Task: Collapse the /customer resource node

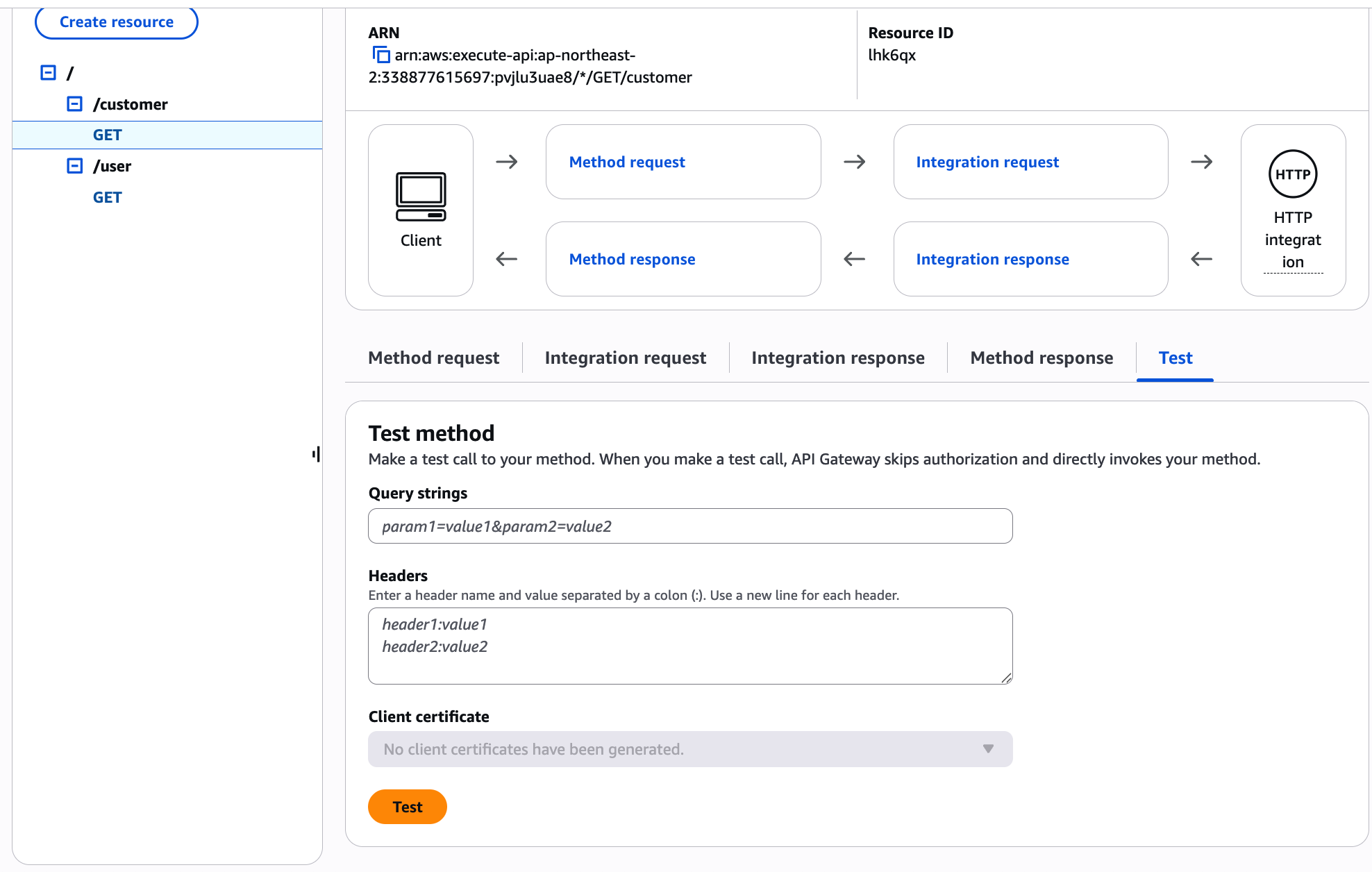Action: [74, 104]
